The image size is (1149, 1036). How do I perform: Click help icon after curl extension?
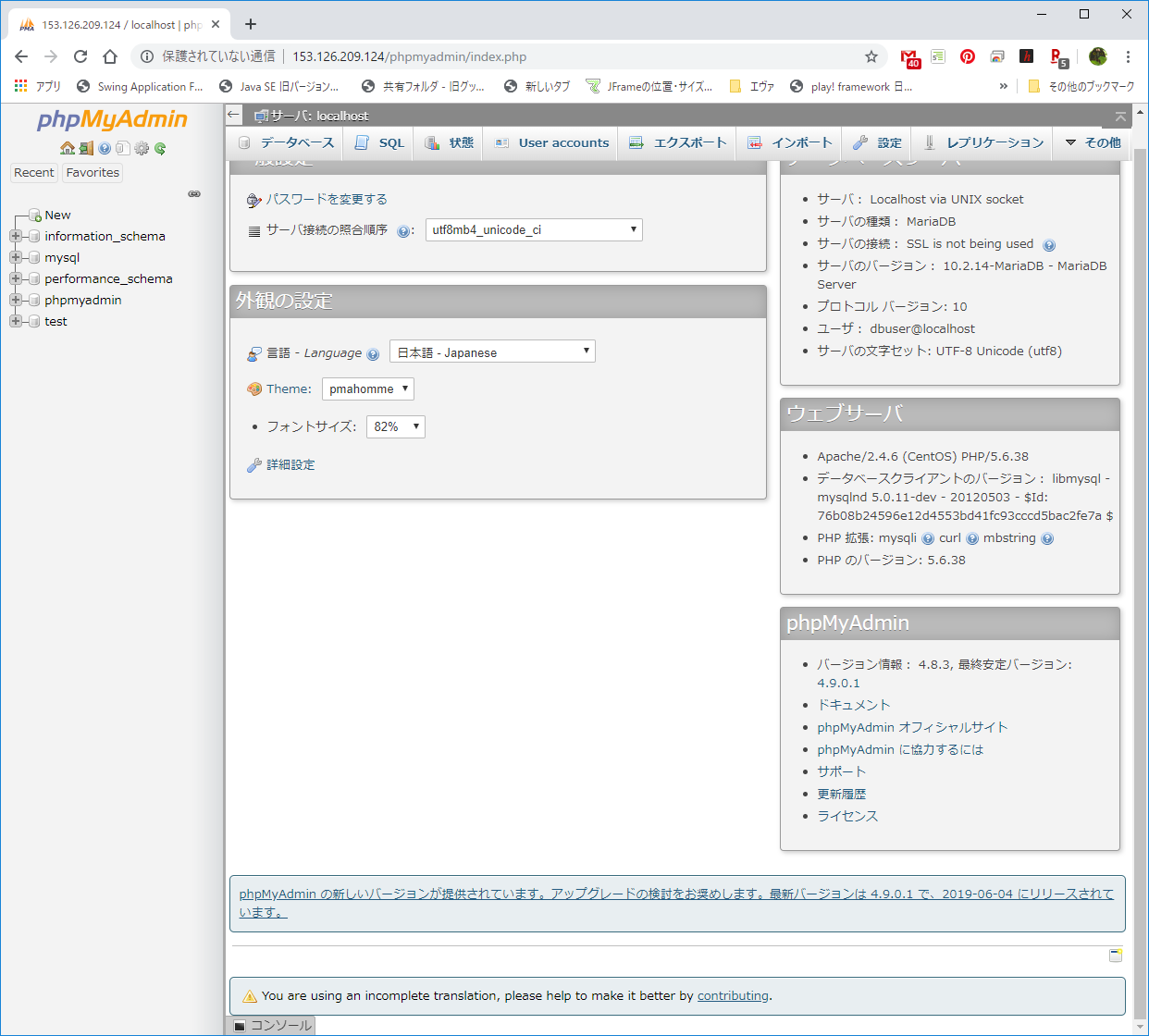pyautogui.click(x=972, y=539)
